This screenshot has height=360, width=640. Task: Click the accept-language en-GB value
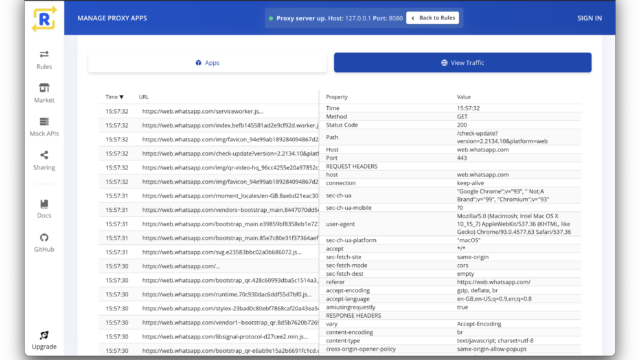(x=494, y=299)
